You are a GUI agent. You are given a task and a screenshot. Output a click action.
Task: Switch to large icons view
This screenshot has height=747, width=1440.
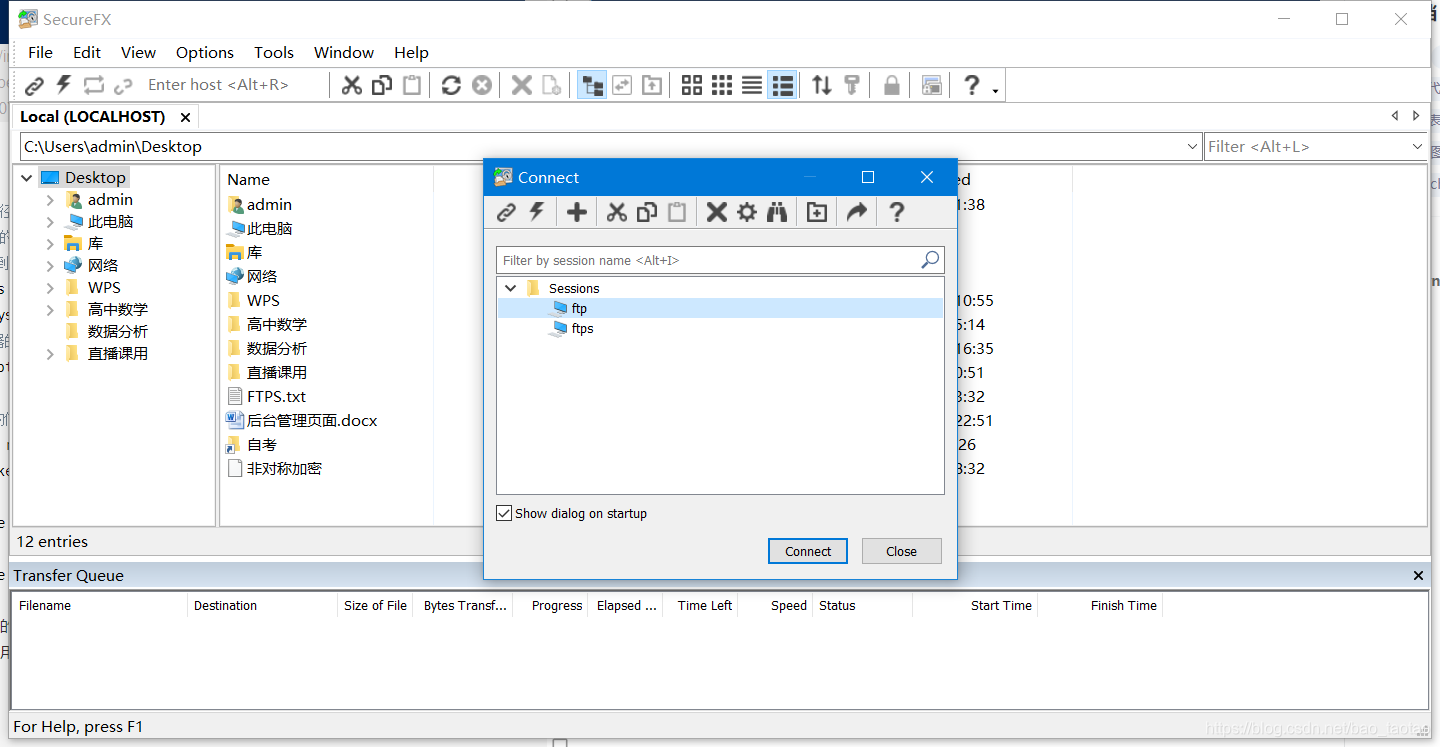[x=692, y=85]
